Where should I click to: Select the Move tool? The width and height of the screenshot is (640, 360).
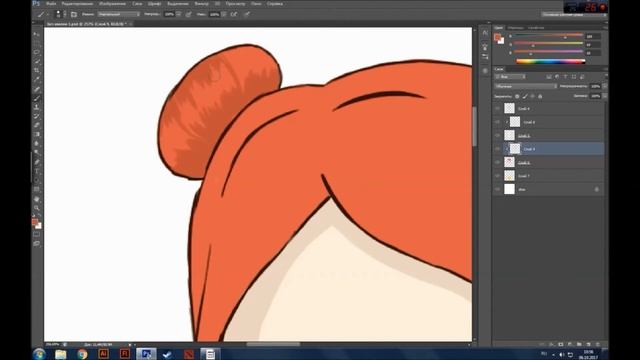tap(37, 34)
